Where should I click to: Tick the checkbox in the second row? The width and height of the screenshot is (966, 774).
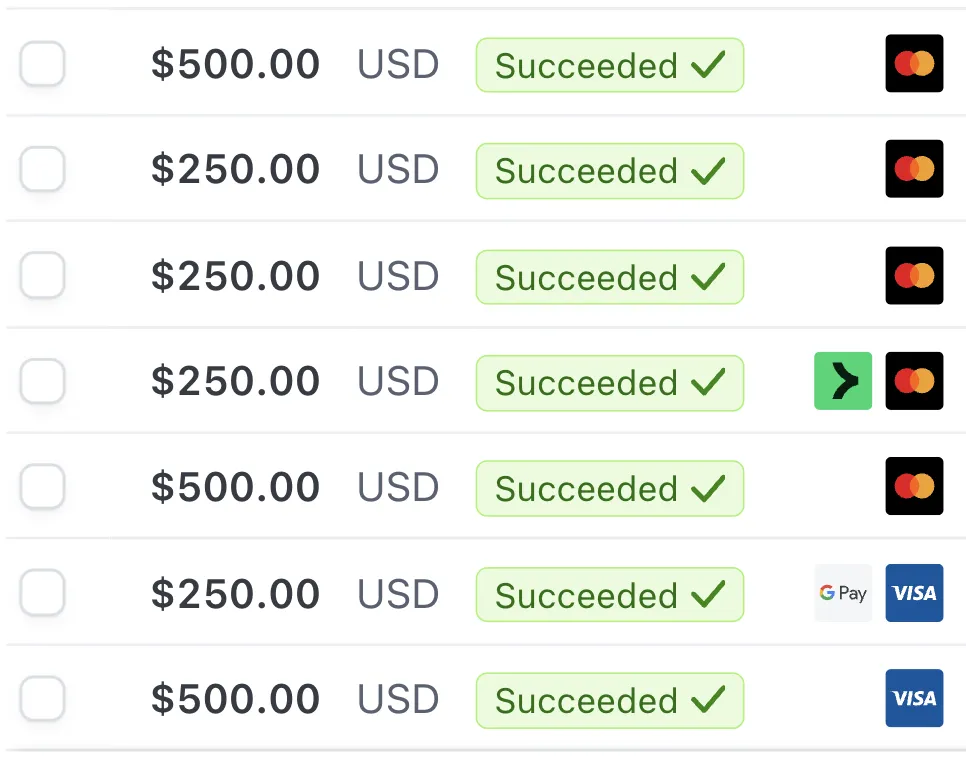coord(43,169)
